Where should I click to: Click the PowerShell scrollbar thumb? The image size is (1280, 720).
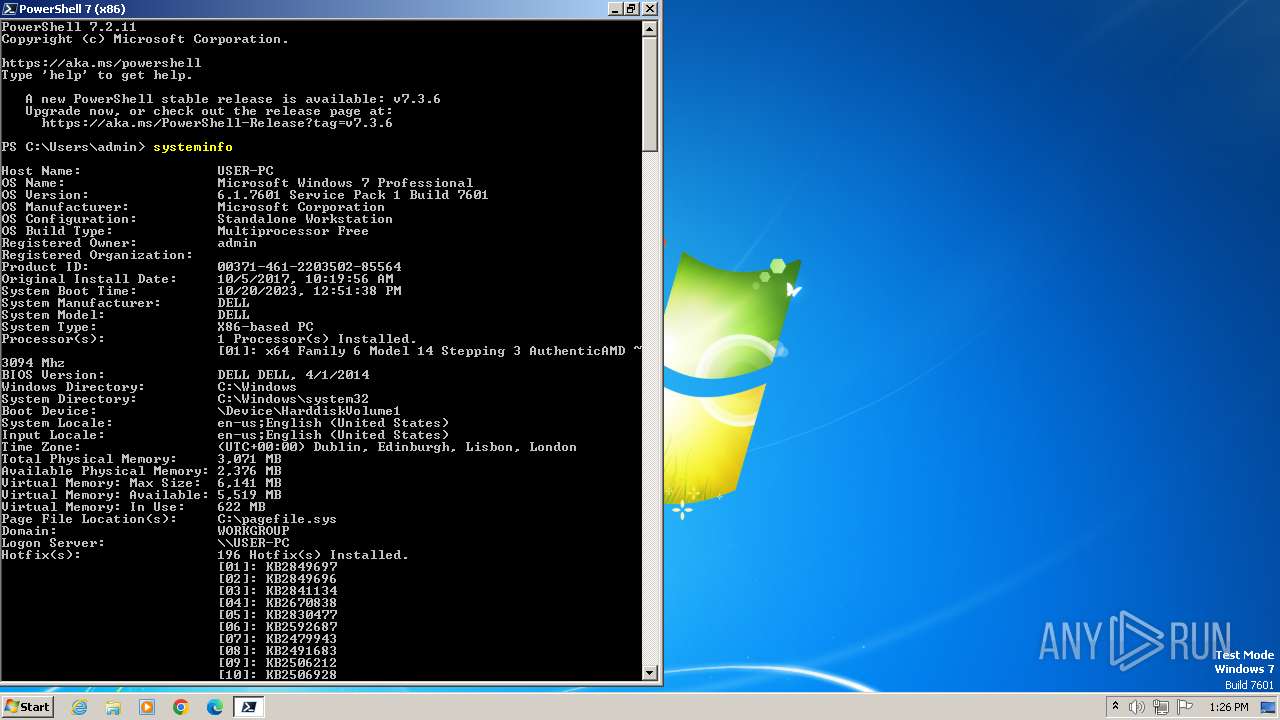pos(650,94)
